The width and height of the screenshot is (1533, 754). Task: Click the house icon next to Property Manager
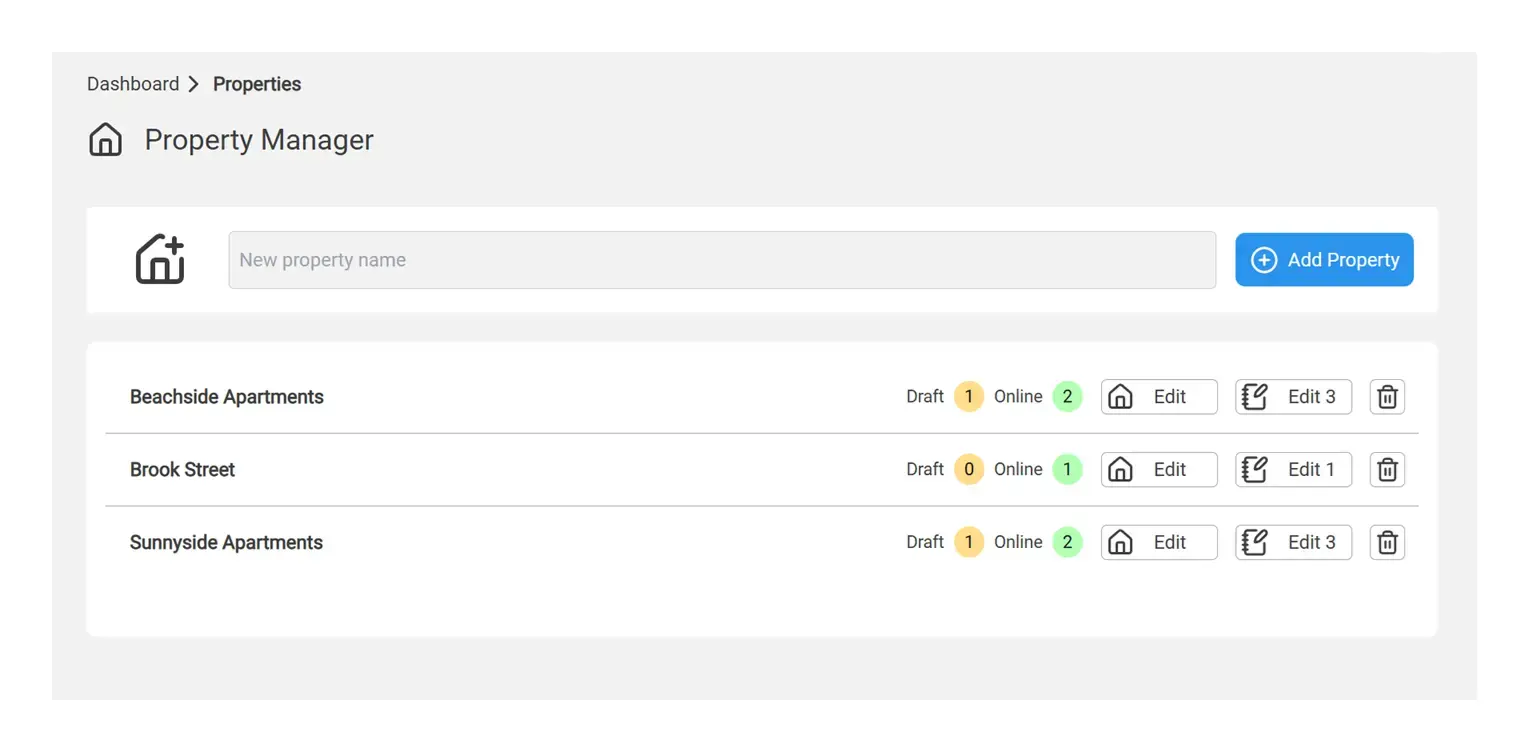105,139
